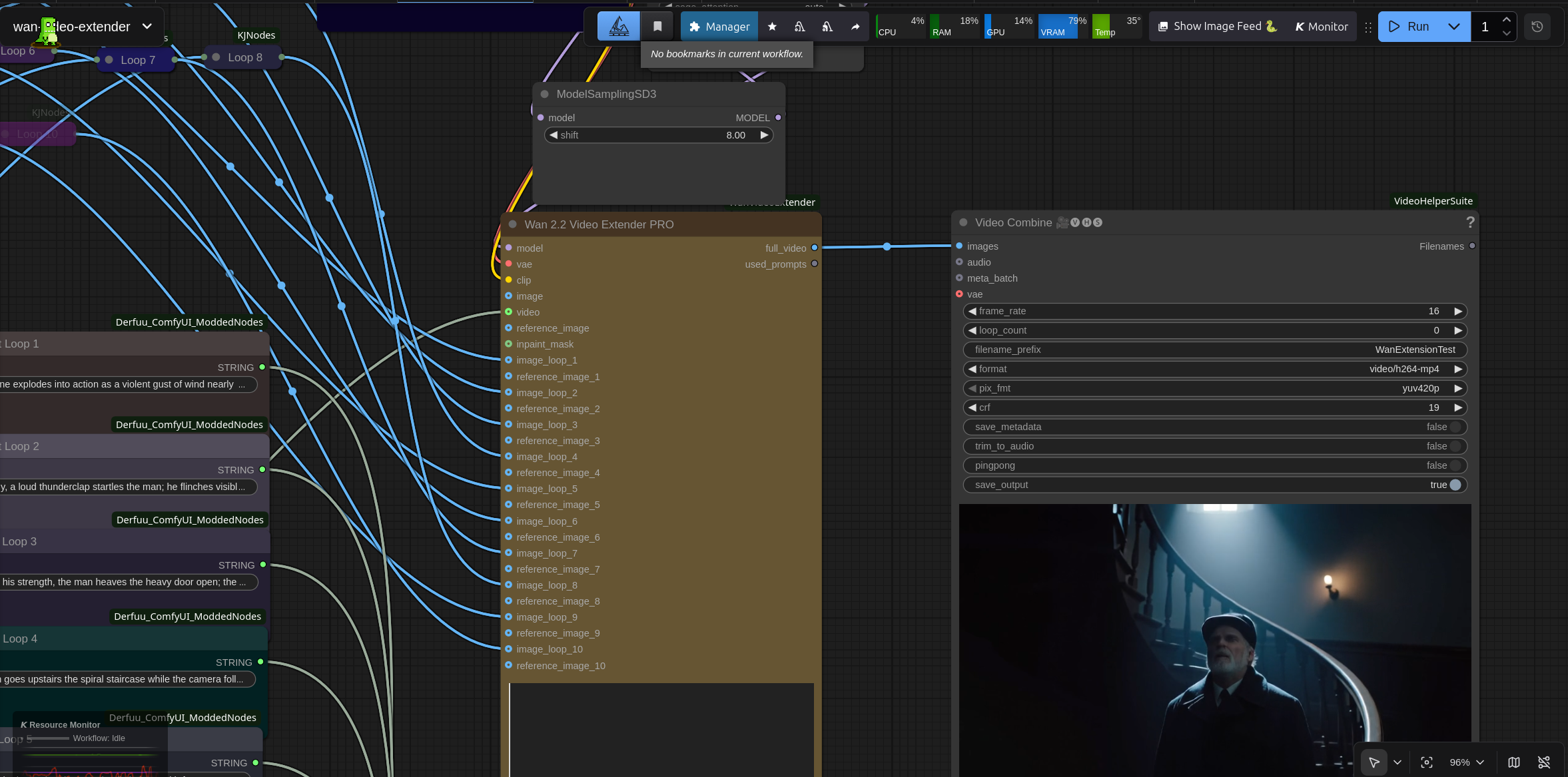Click the hide links visibility icon
The height and width of the screenshot is (777, 1568).
pos(1543,762)
